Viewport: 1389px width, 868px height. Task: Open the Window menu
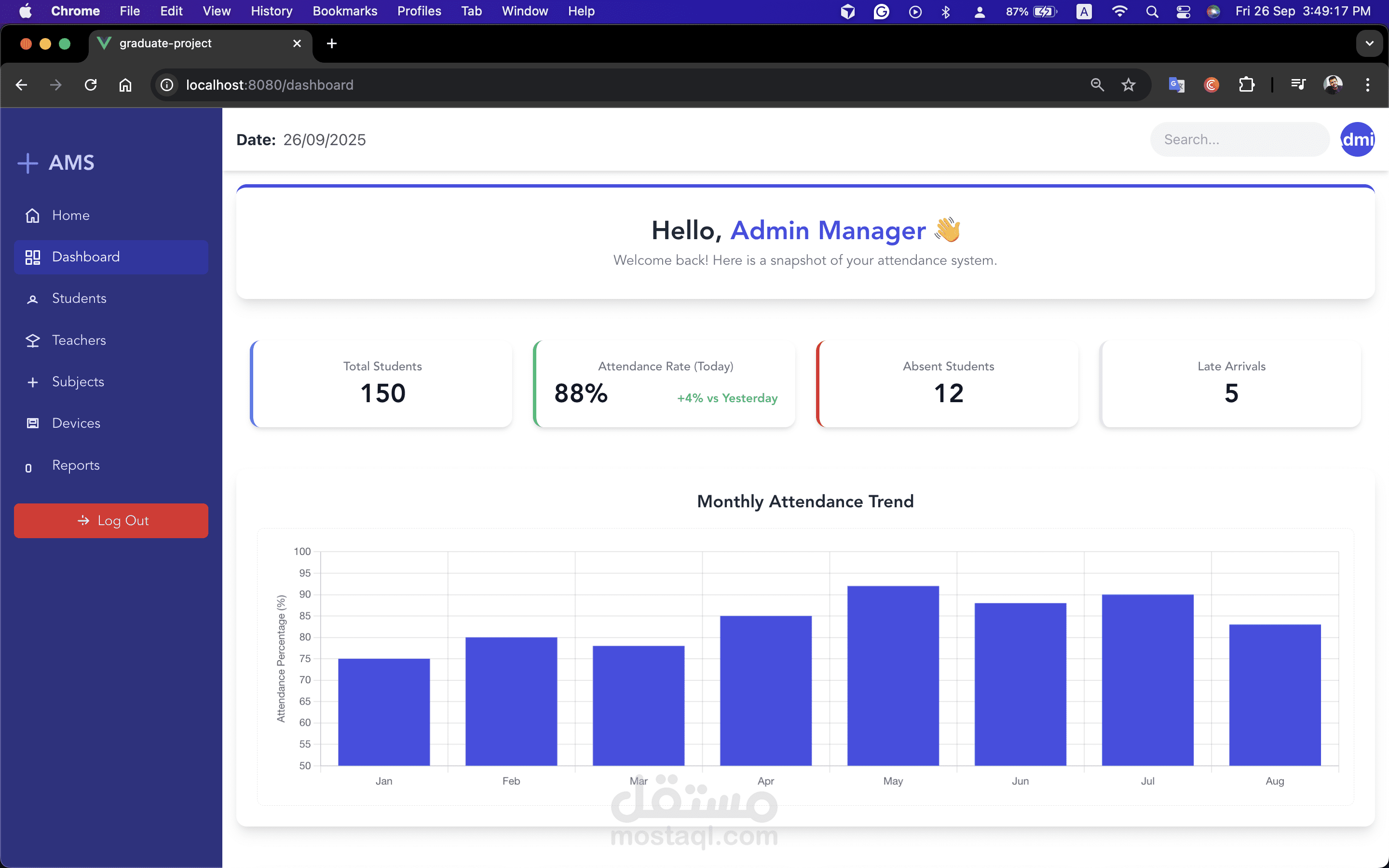pos(525,12)
